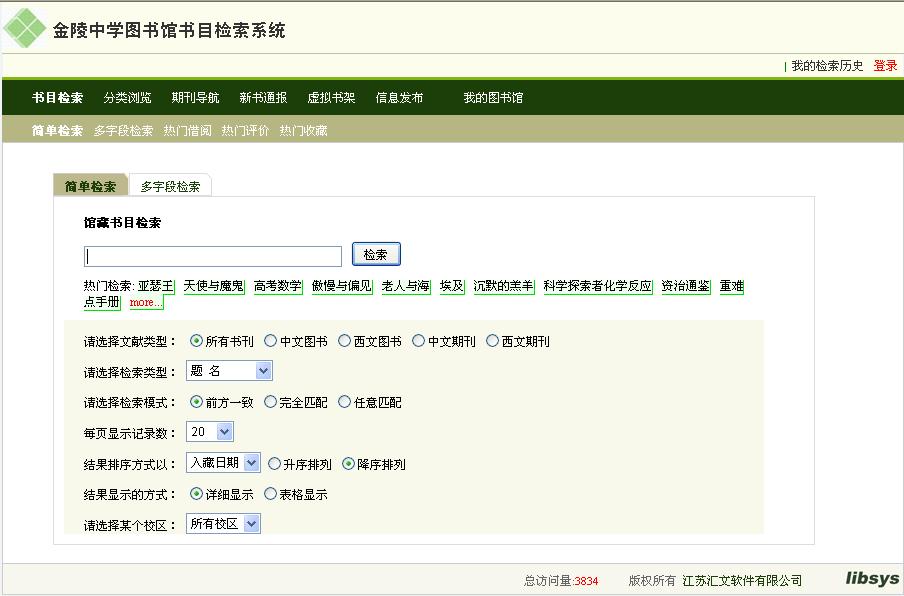
Task: Switch to the 简单检索 tab
Action: coord(91,186)
